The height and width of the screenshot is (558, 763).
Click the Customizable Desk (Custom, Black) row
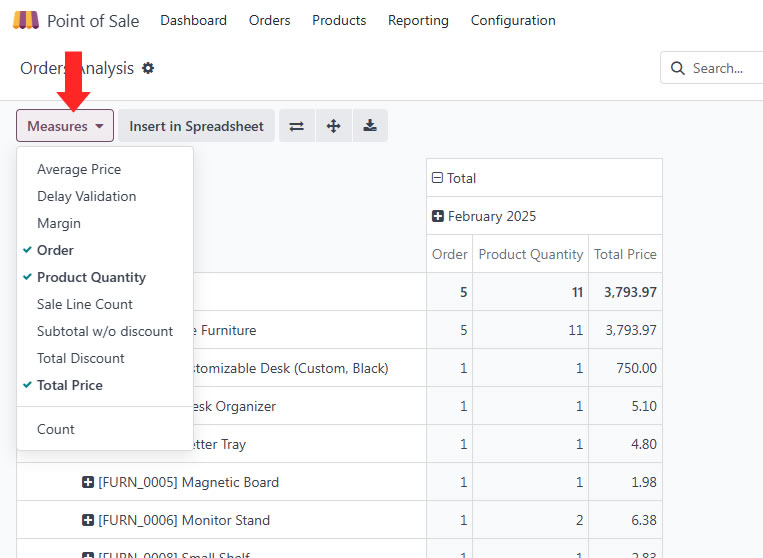click(x=291, y=368)
